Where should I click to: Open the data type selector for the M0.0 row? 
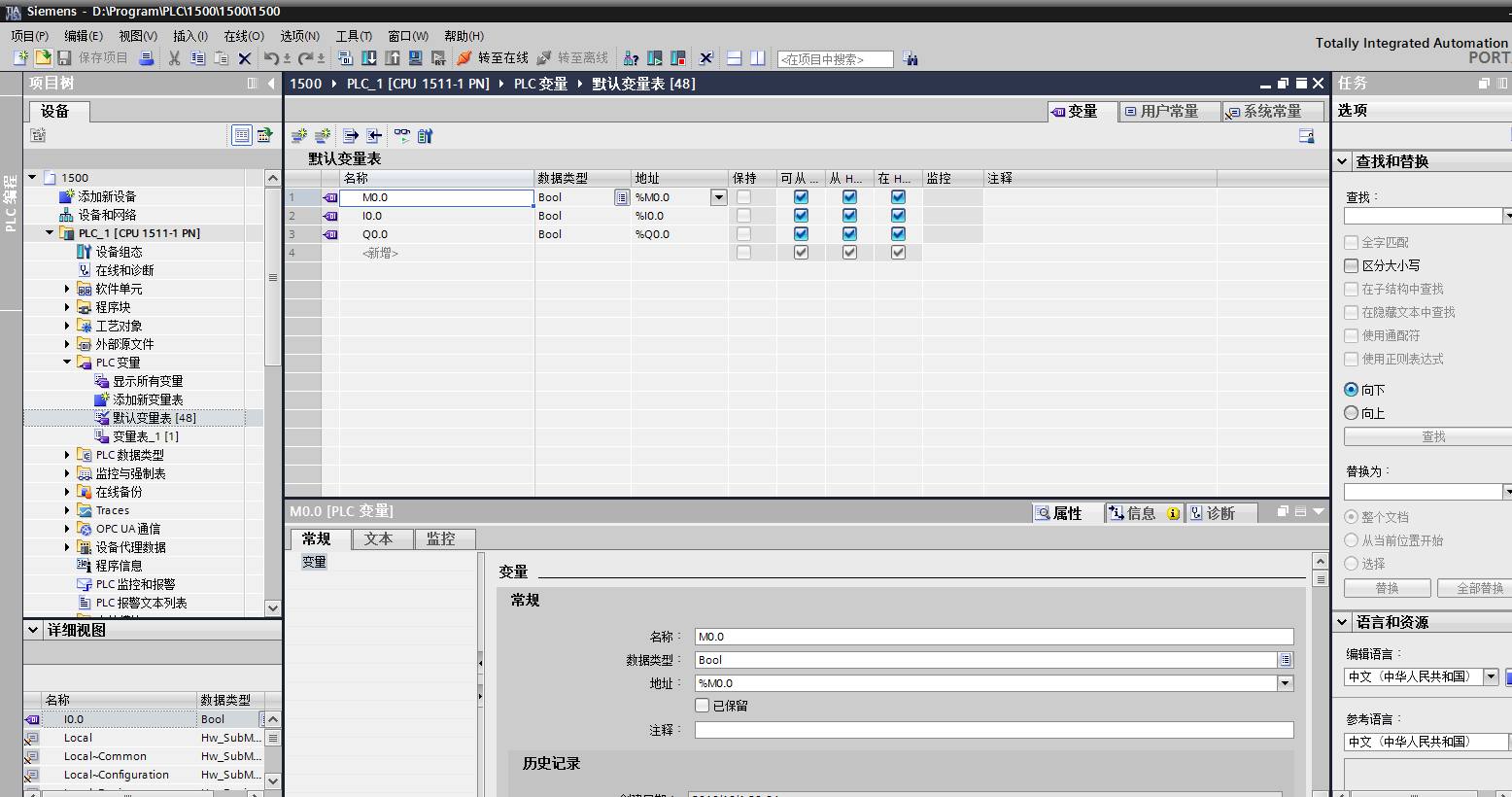click(622, 197)
